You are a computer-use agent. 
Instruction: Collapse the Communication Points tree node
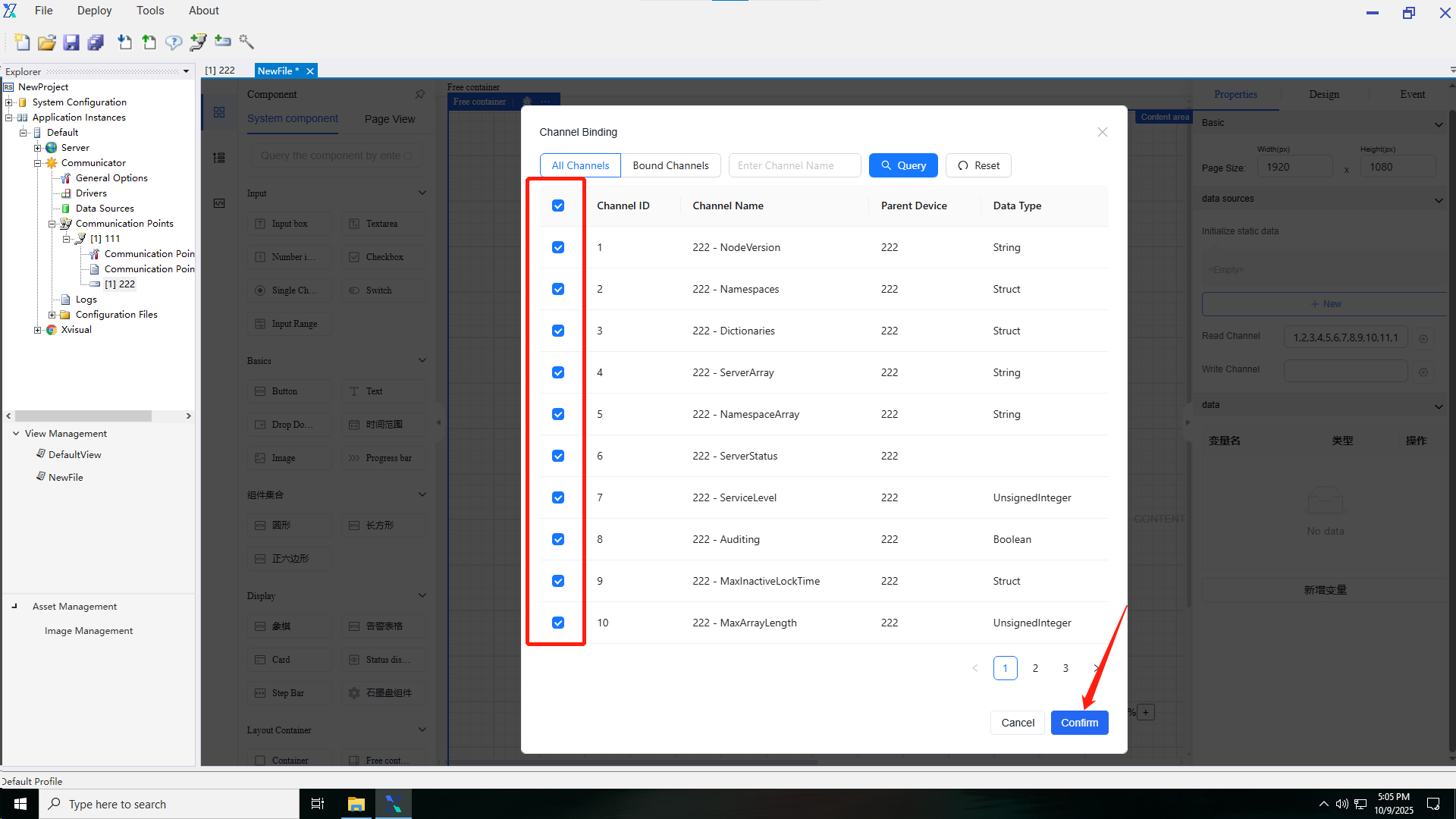pos(52,224)
